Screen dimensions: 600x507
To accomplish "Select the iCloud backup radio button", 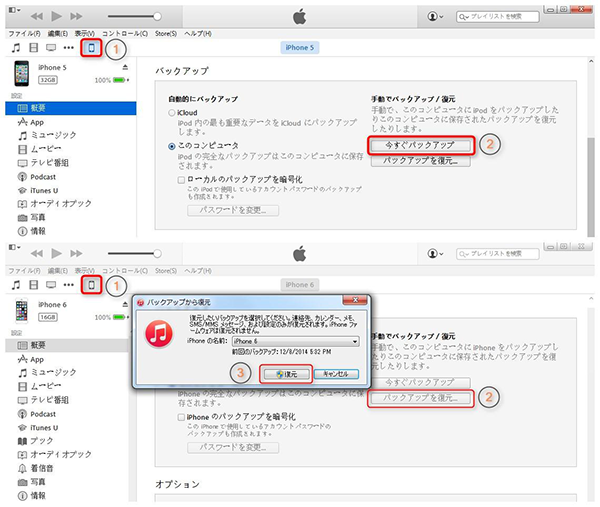I will (x=170, y=115).
